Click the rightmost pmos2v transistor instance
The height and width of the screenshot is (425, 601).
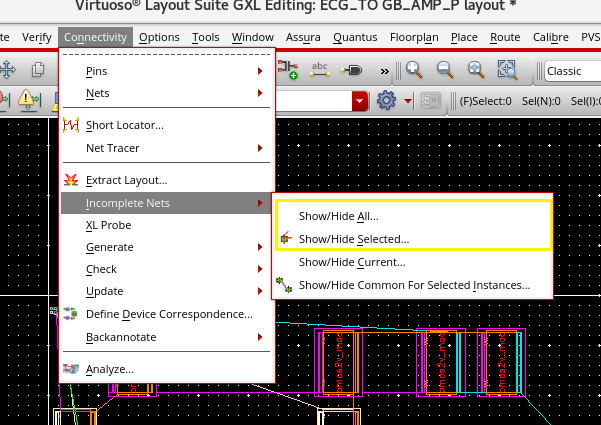point(501,362)
